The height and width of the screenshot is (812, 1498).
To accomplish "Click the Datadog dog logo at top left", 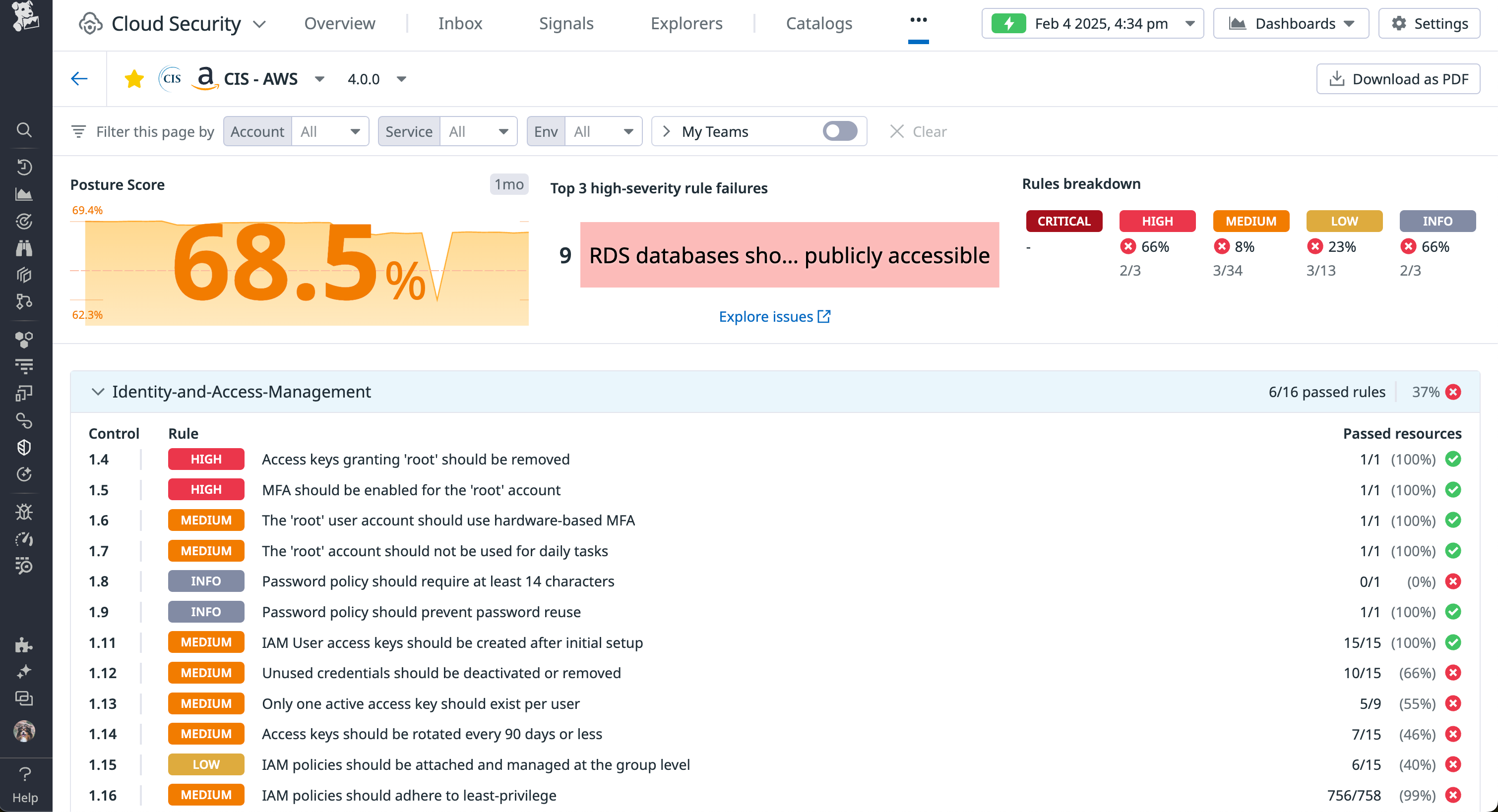I will coord(24,17).
